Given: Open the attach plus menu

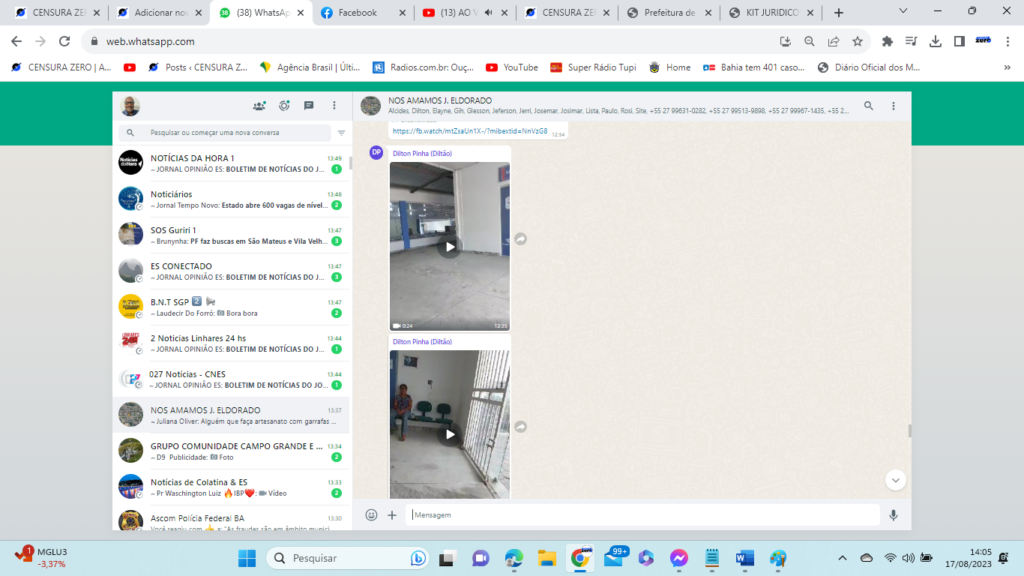Looking at the screenshot, I should 392,515.
